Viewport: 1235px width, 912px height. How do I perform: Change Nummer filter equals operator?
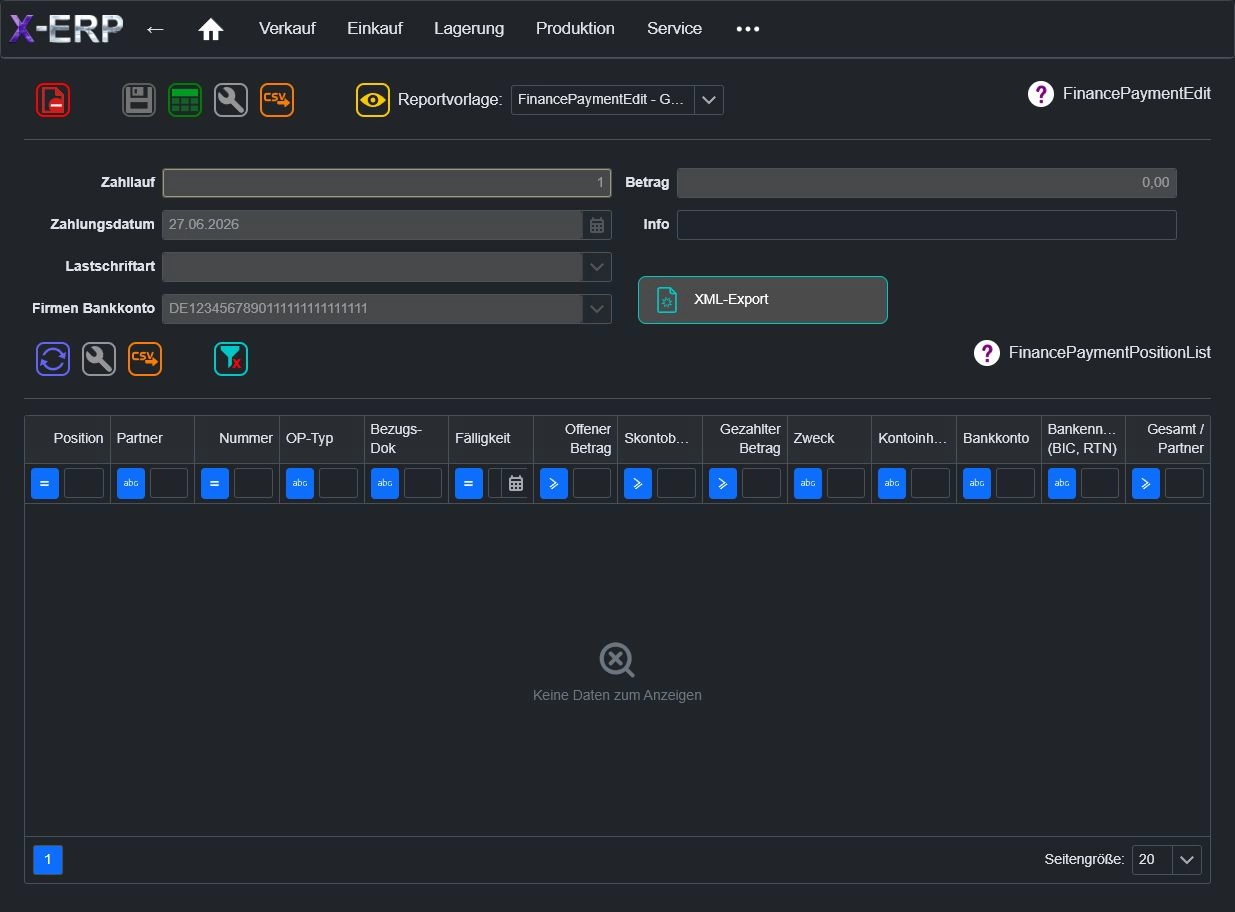click(215, 483)
